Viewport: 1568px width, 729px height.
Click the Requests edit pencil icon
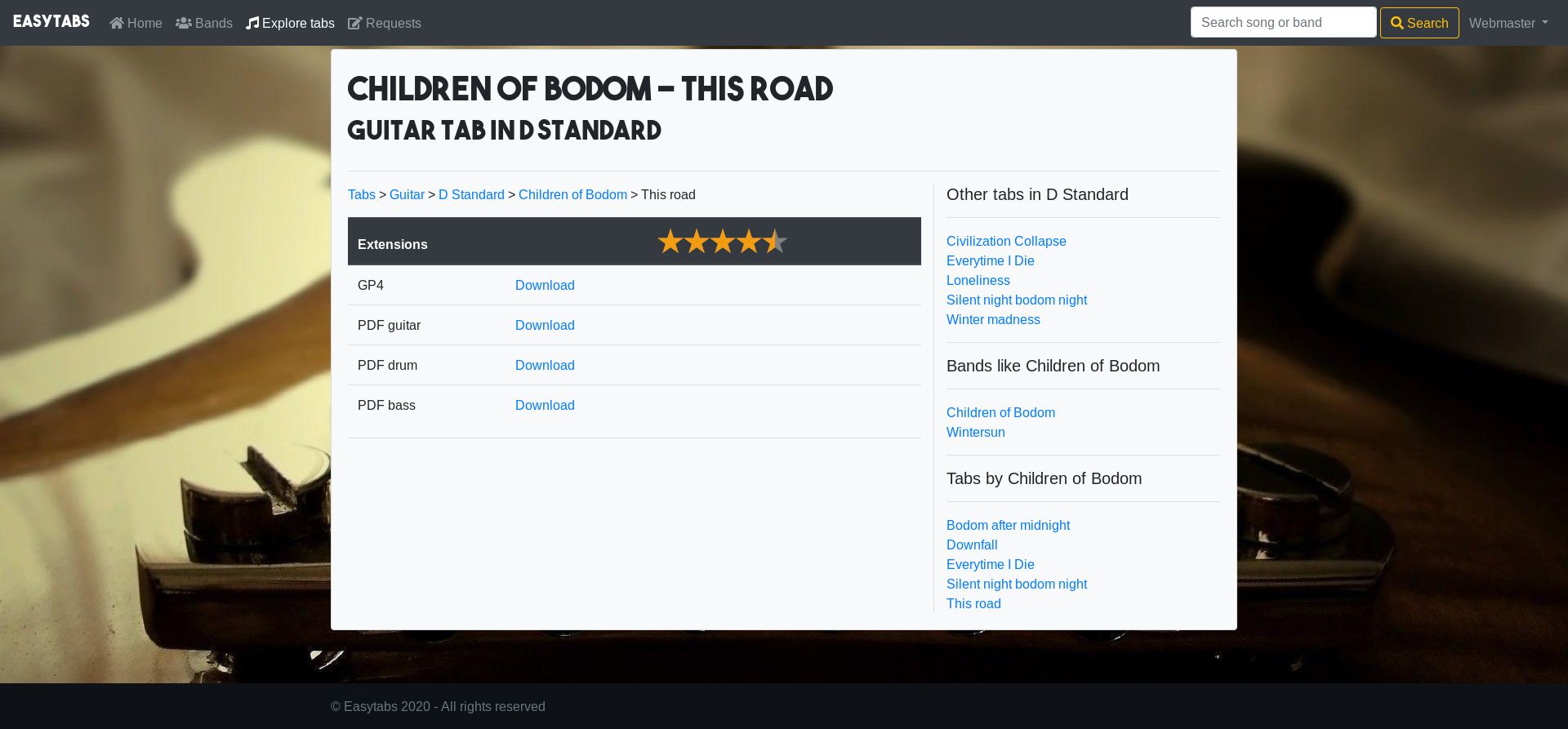click(x=354, y=23)
